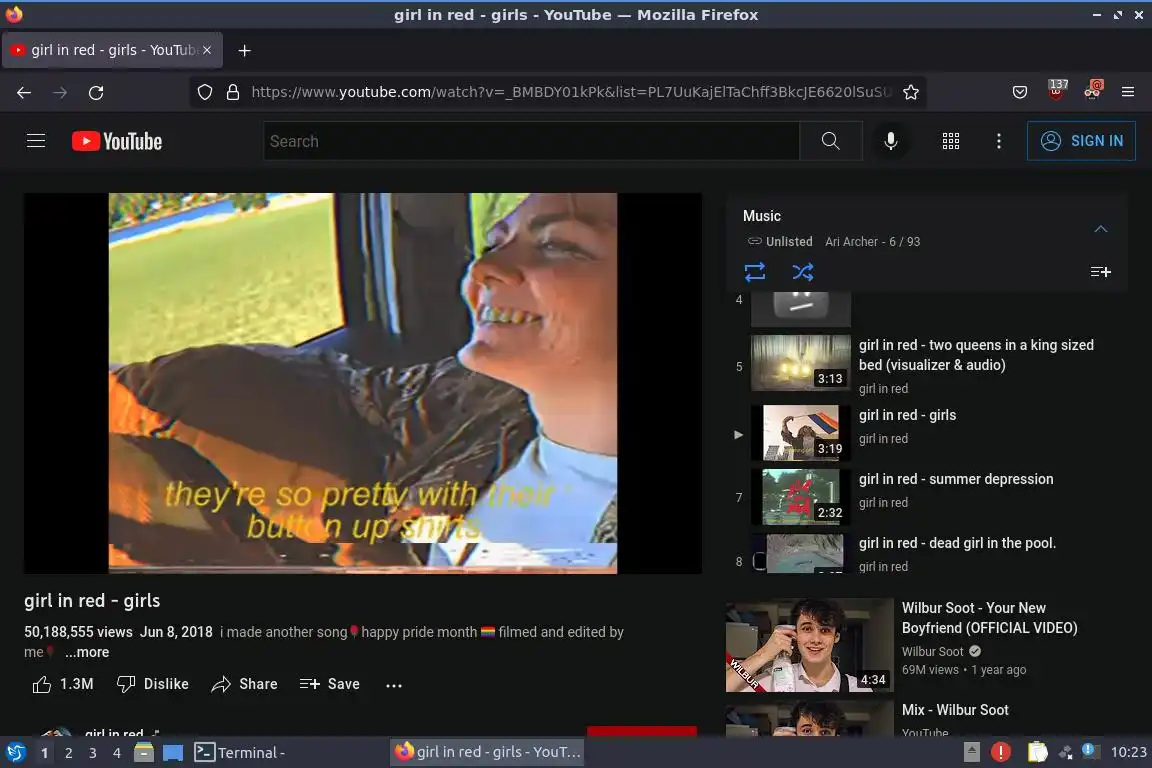This screenshot has height=768, width=1152.
Task: Collapse the Music playlist panel
Action: [x=1100, y=229]
